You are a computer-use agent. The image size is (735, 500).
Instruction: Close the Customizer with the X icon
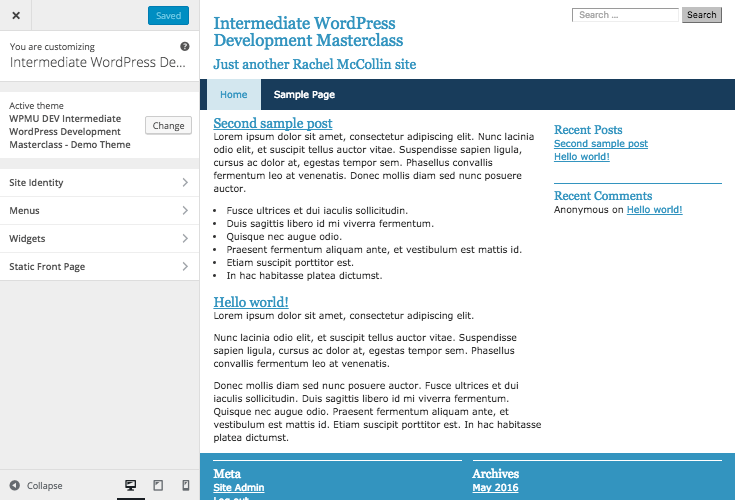click(15, 16)
